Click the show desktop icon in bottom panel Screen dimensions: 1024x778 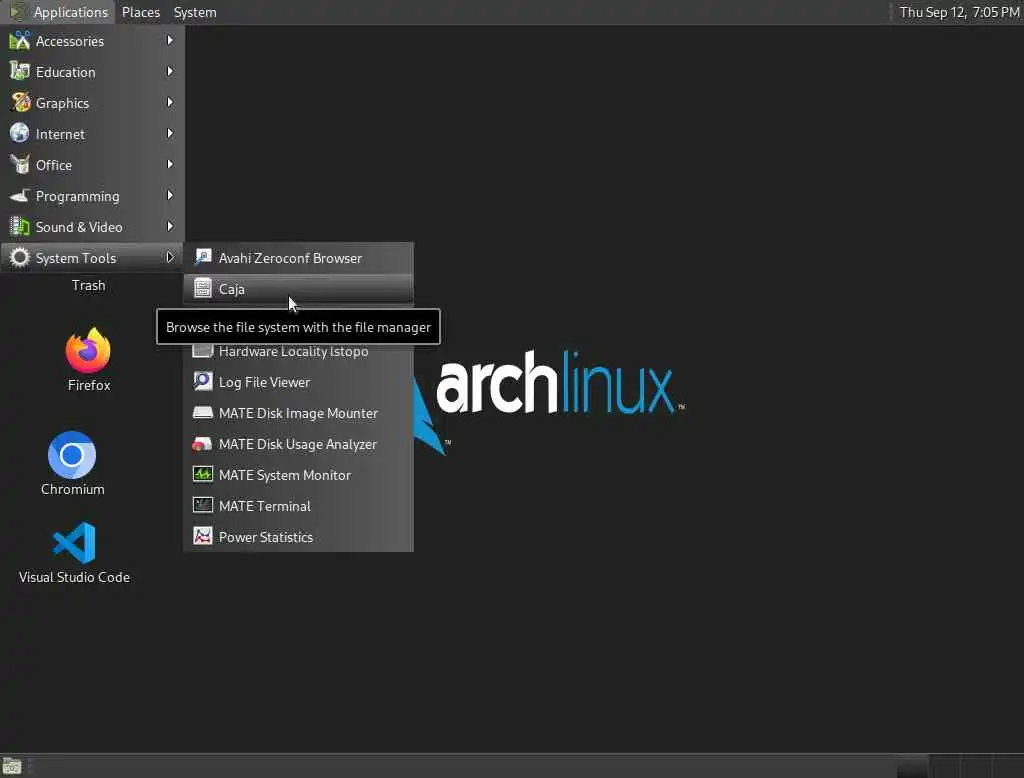point(12,766)
